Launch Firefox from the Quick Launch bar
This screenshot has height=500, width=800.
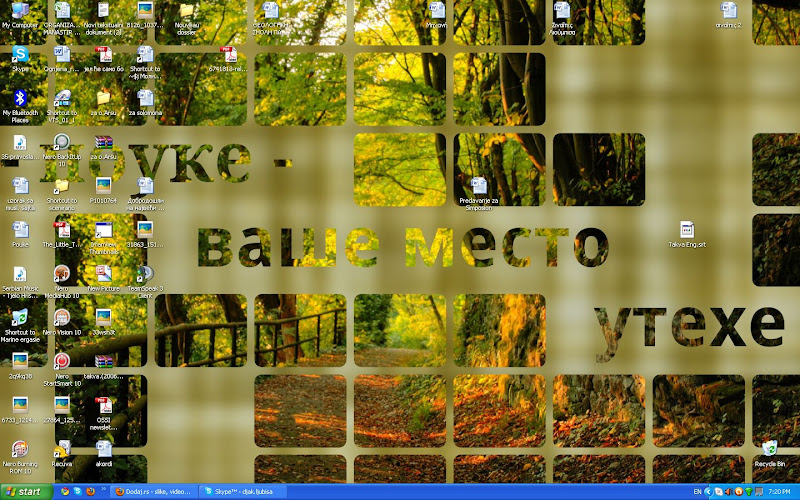[x=91, y=492]
